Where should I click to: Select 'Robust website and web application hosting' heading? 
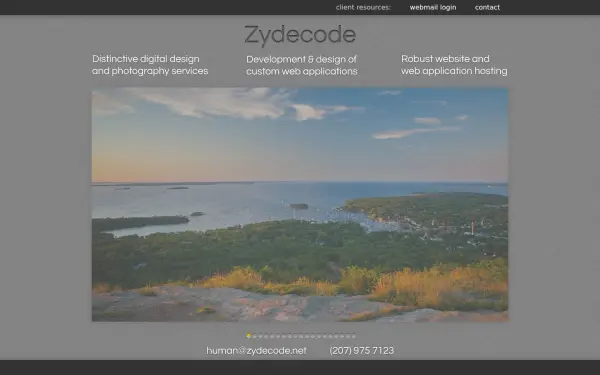tap(454, 65)
